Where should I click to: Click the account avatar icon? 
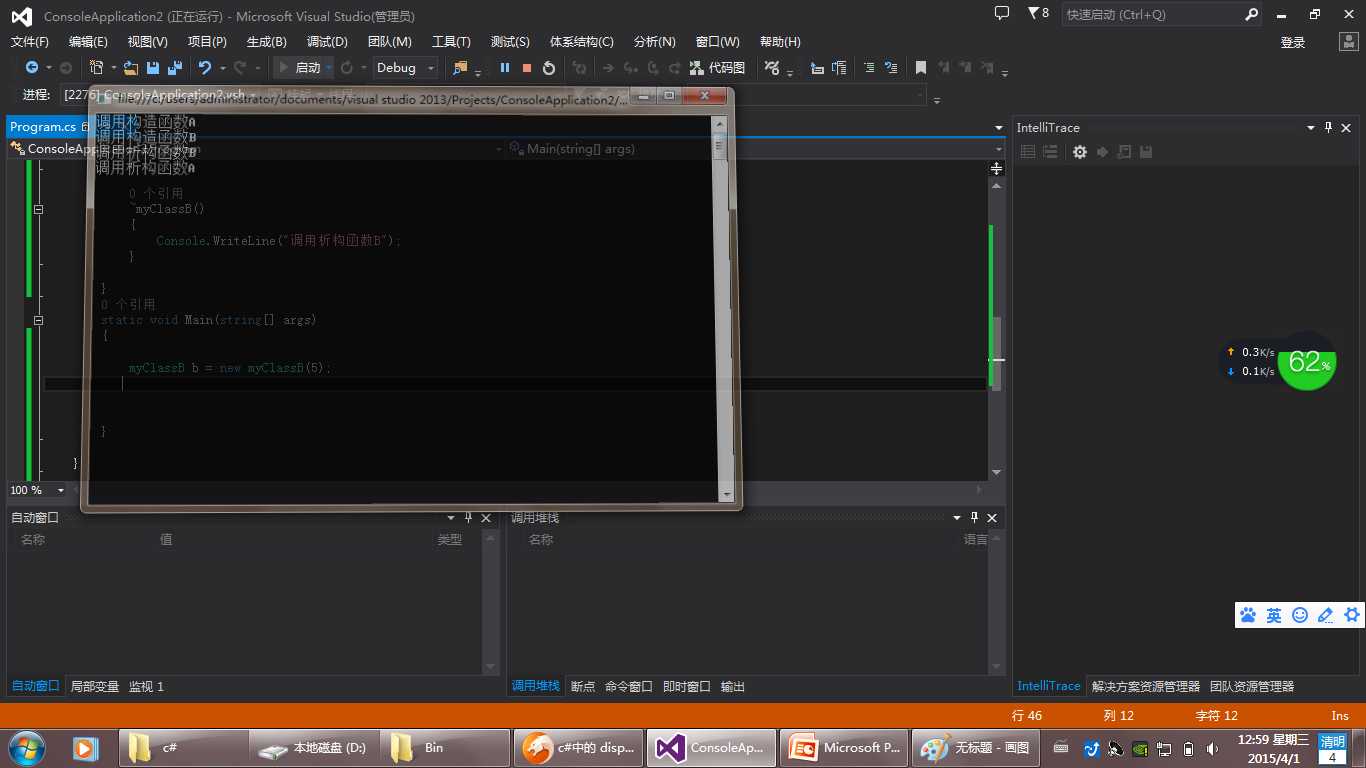tap(1349, 41)
